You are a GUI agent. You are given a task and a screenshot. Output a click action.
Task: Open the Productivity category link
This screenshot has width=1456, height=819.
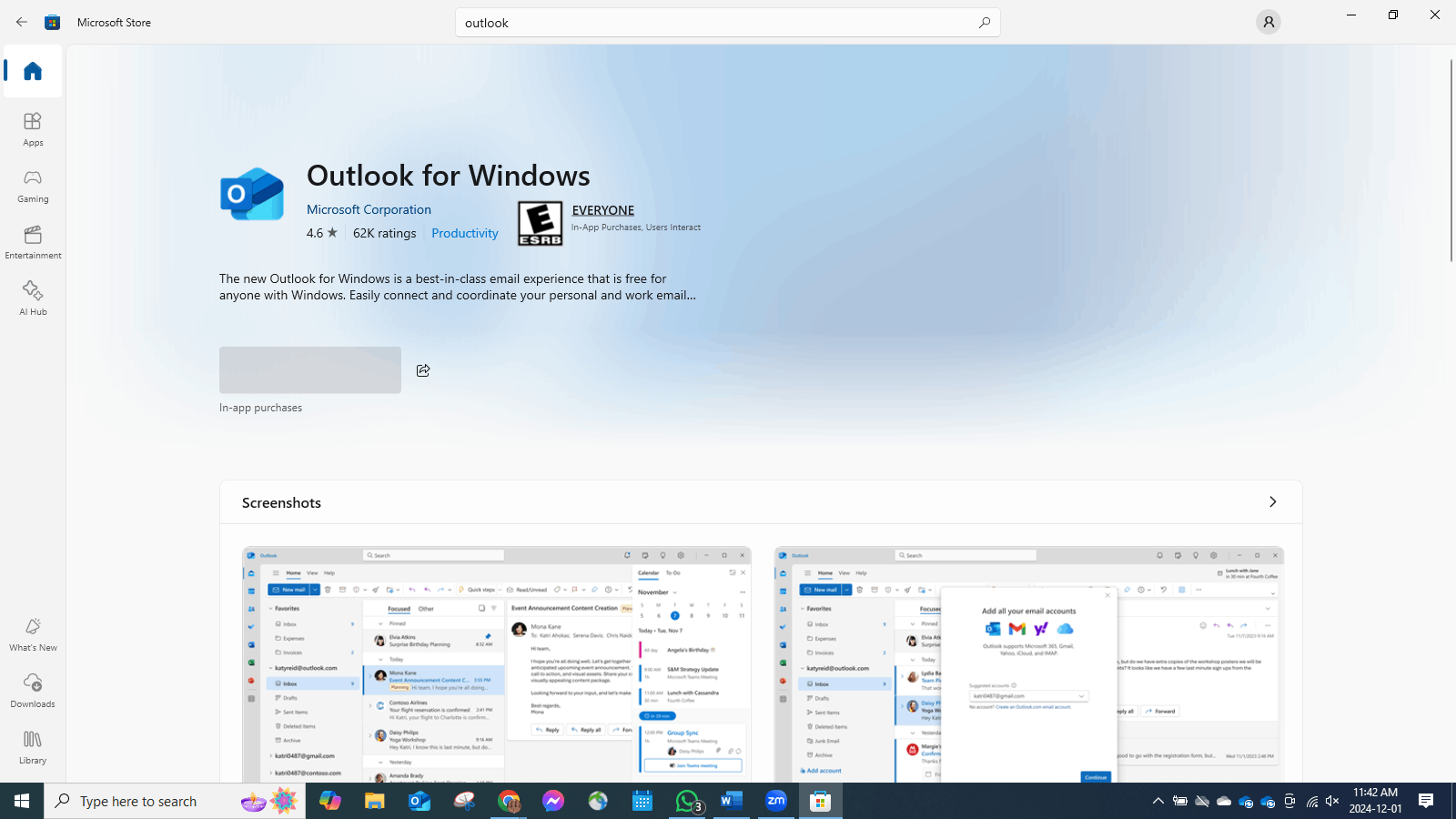click(464, 233)
